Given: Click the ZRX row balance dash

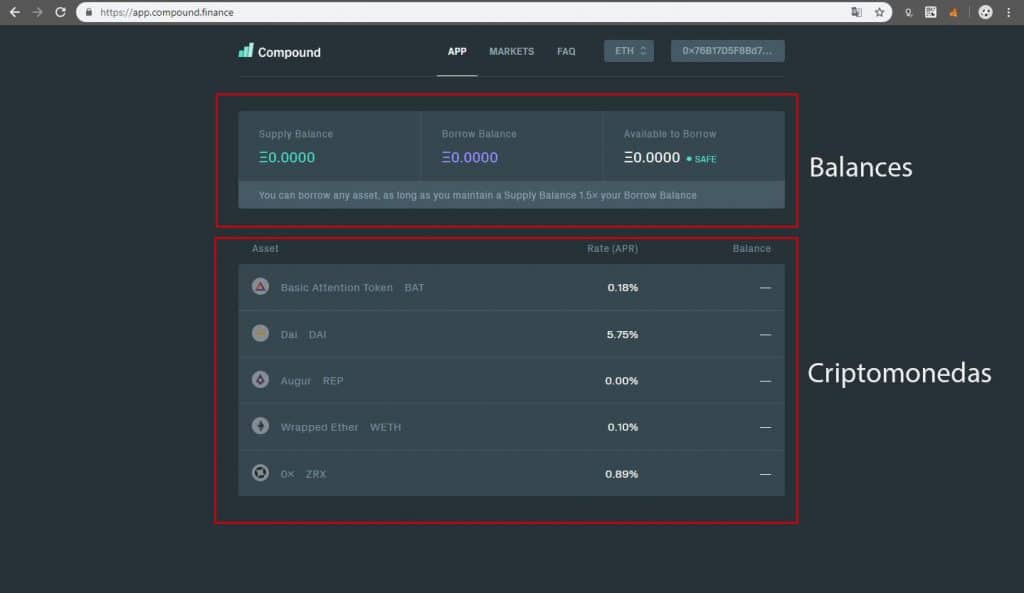Looking at the screenshot, I should point(765,474).
